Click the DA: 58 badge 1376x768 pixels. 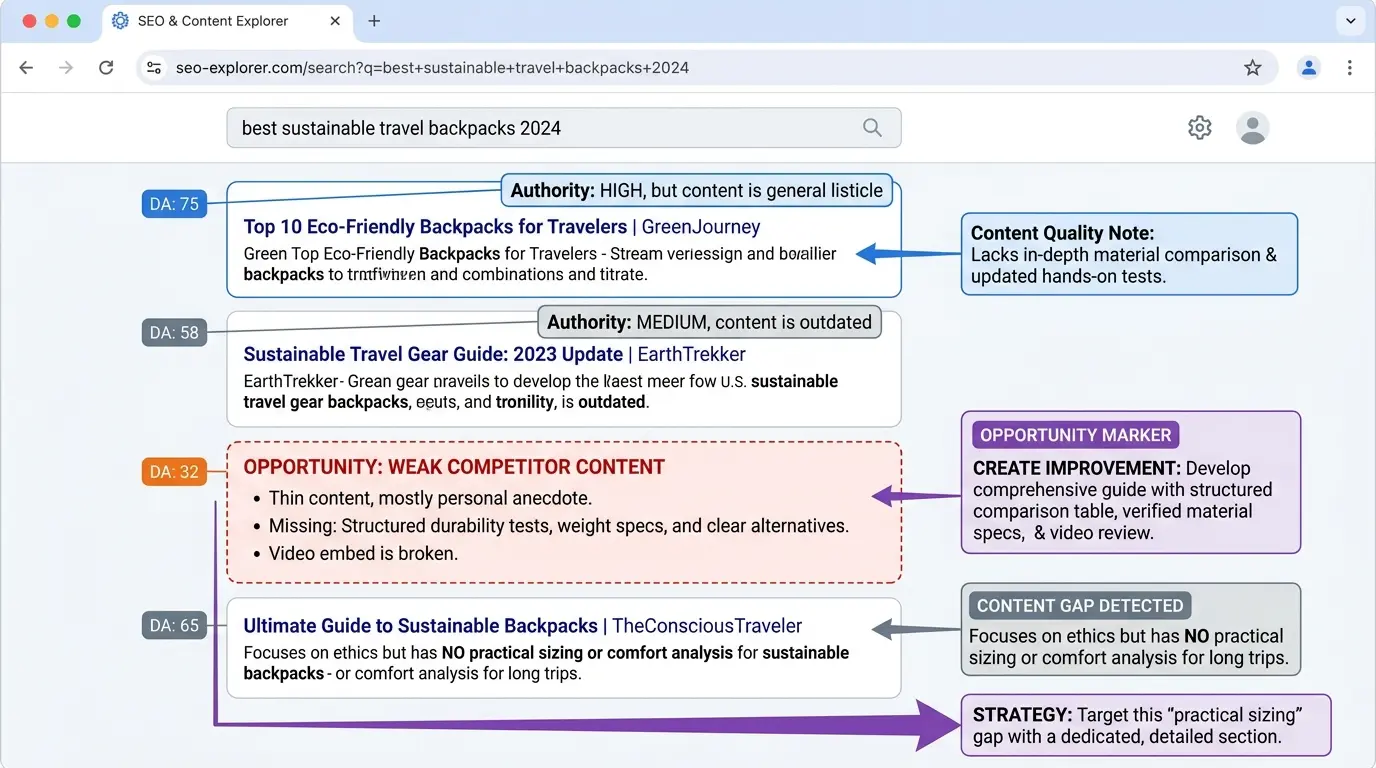174,332
